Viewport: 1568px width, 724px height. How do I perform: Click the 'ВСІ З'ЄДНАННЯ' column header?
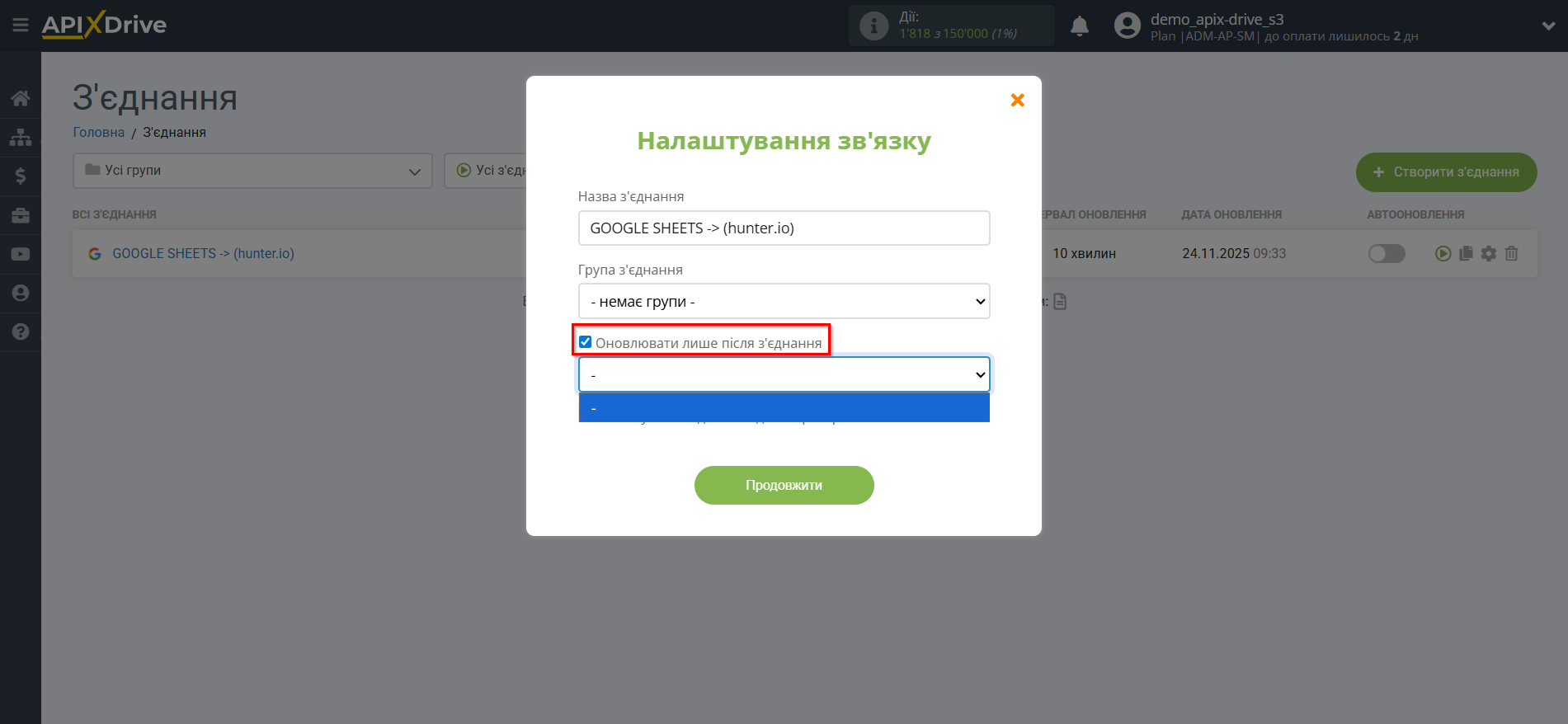pyautogui.click(x=114, y=214)
